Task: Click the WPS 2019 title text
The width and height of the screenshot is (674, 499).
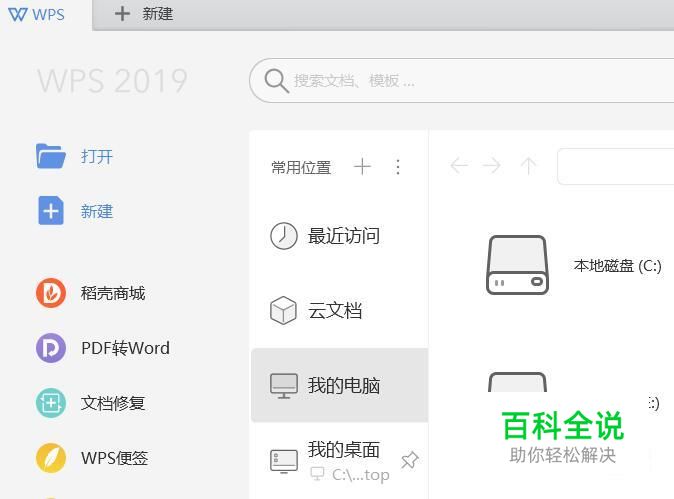Action: (x=113, y=80)
